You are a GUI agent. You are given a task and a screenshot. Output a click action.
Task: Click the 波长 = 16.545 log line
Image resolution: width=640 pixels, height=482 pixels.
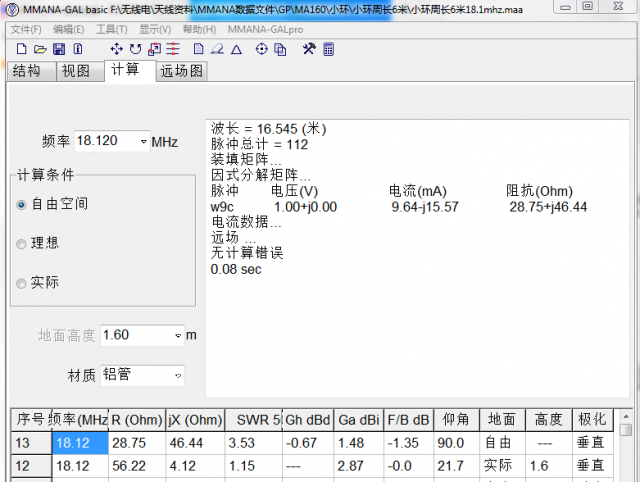(268, 129)
